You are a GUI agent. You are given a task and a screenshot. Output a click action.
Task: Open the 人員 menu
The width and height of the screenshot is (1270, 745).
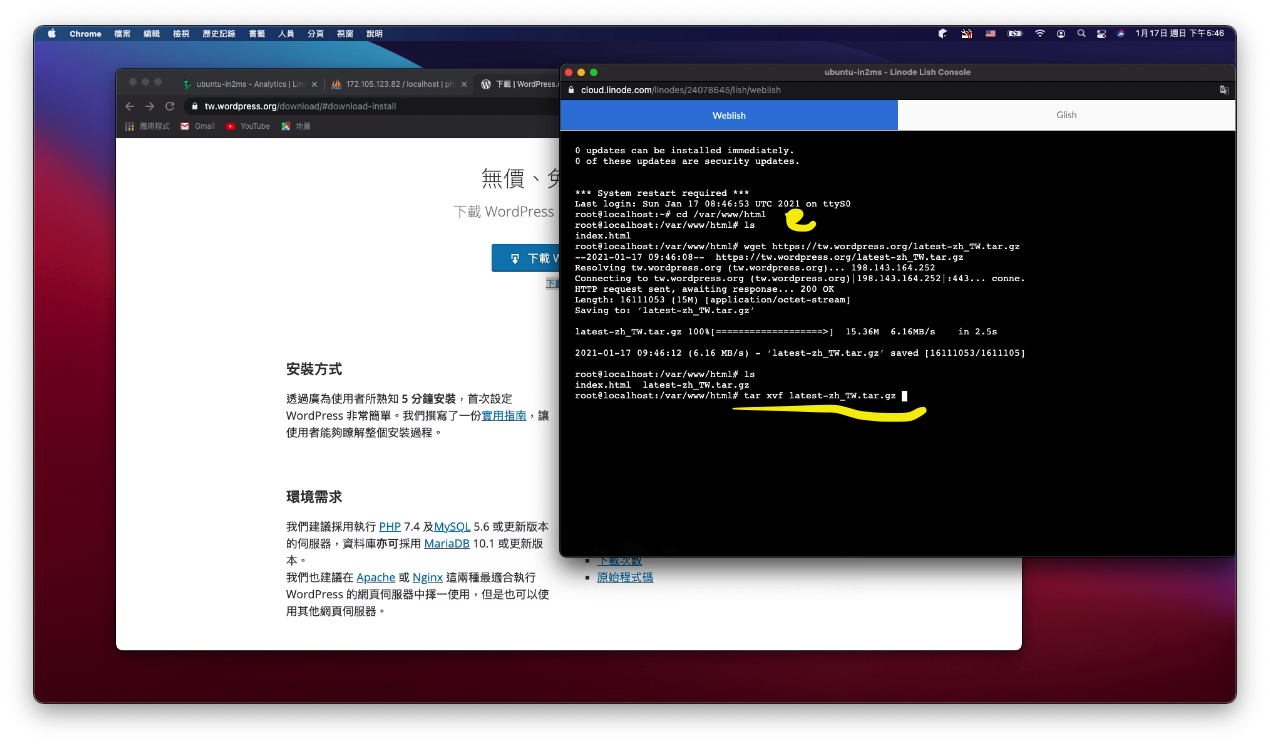click(286, 33)
